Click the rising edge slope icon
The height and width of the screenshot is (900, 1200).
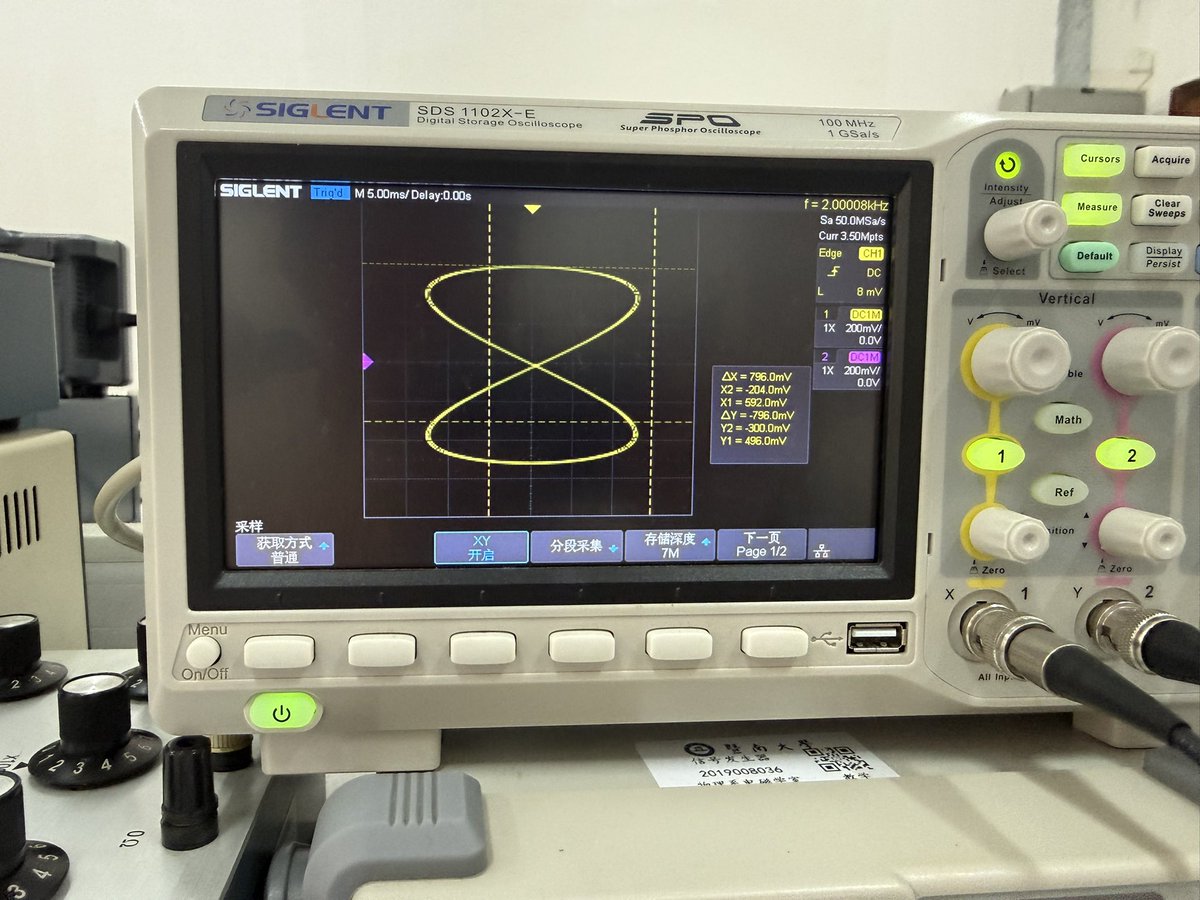pos(833,272)
